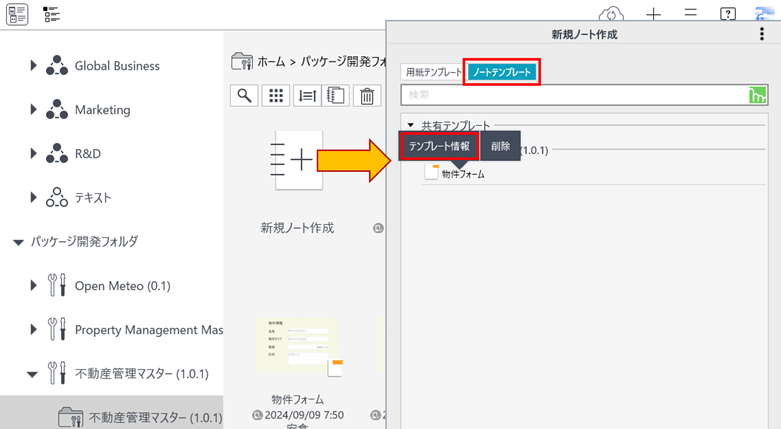Select Marketing label in tree

click(x=103, y=110)
